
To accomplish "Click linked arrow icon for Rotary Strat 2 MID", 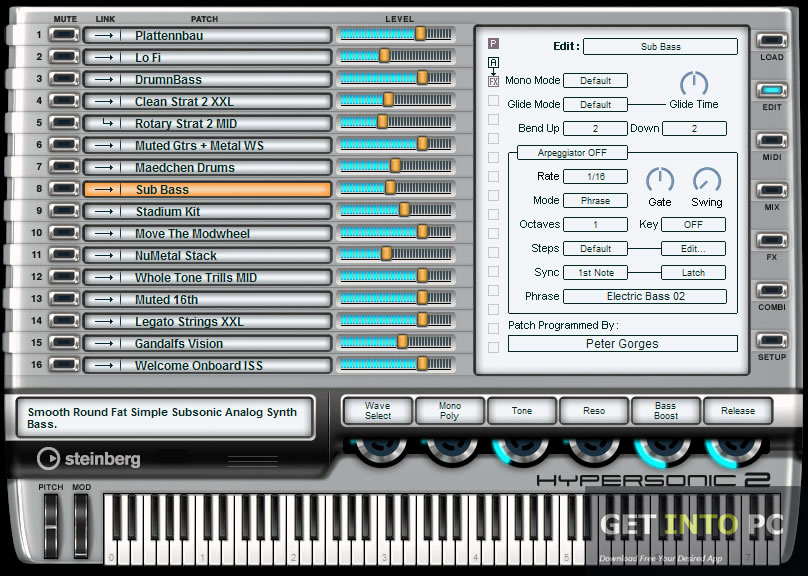I will tap(107, 123).
